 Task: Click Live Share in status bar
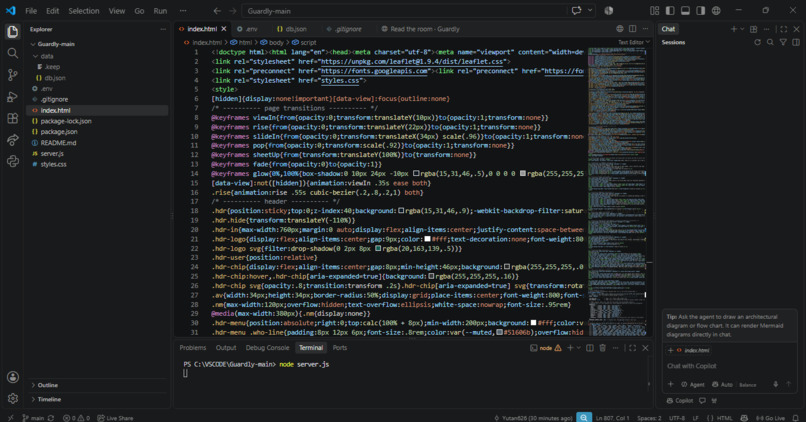(115, 418)
